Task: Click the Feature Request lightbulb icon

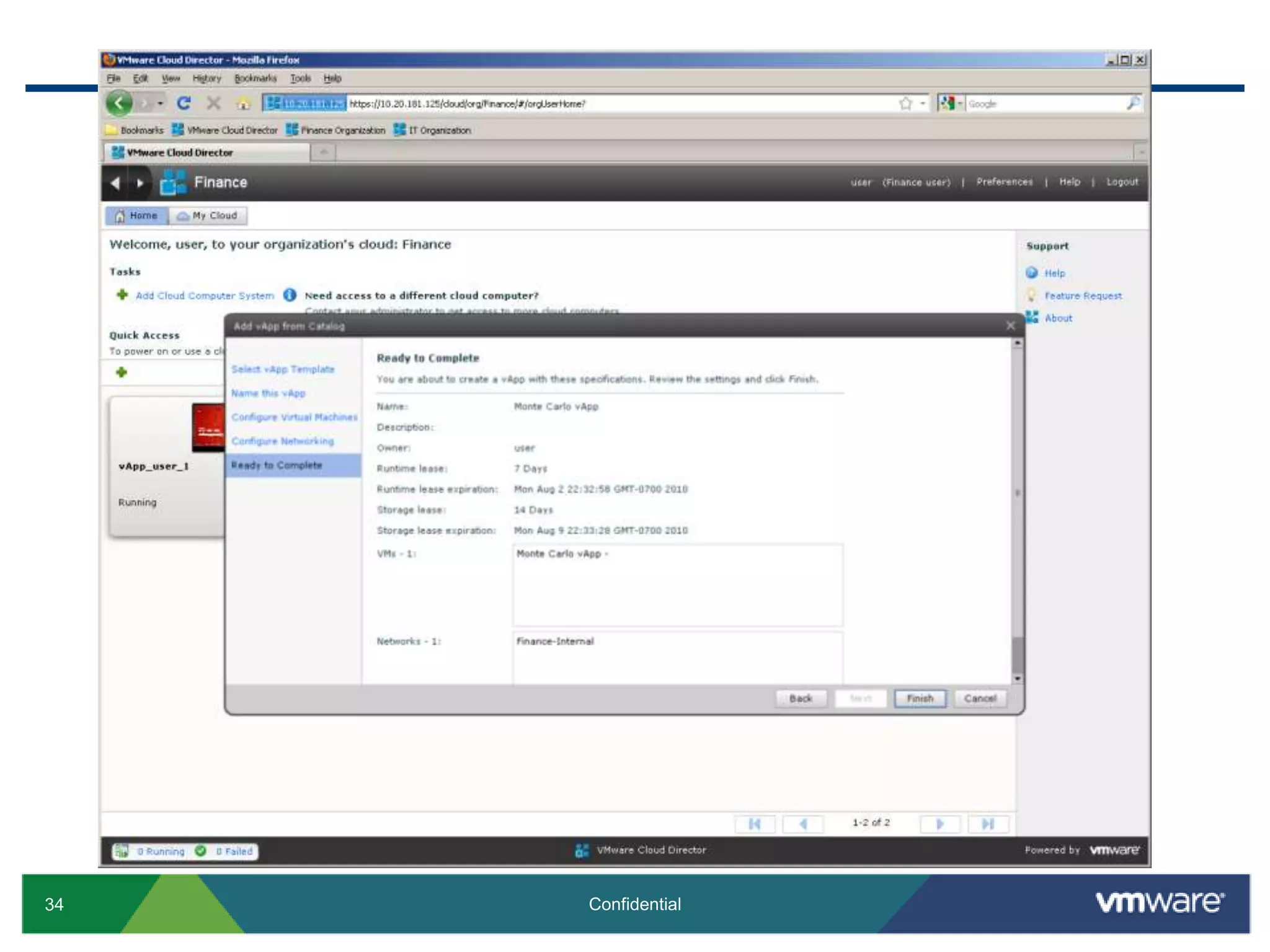Action: click(x=1031, y=295)
